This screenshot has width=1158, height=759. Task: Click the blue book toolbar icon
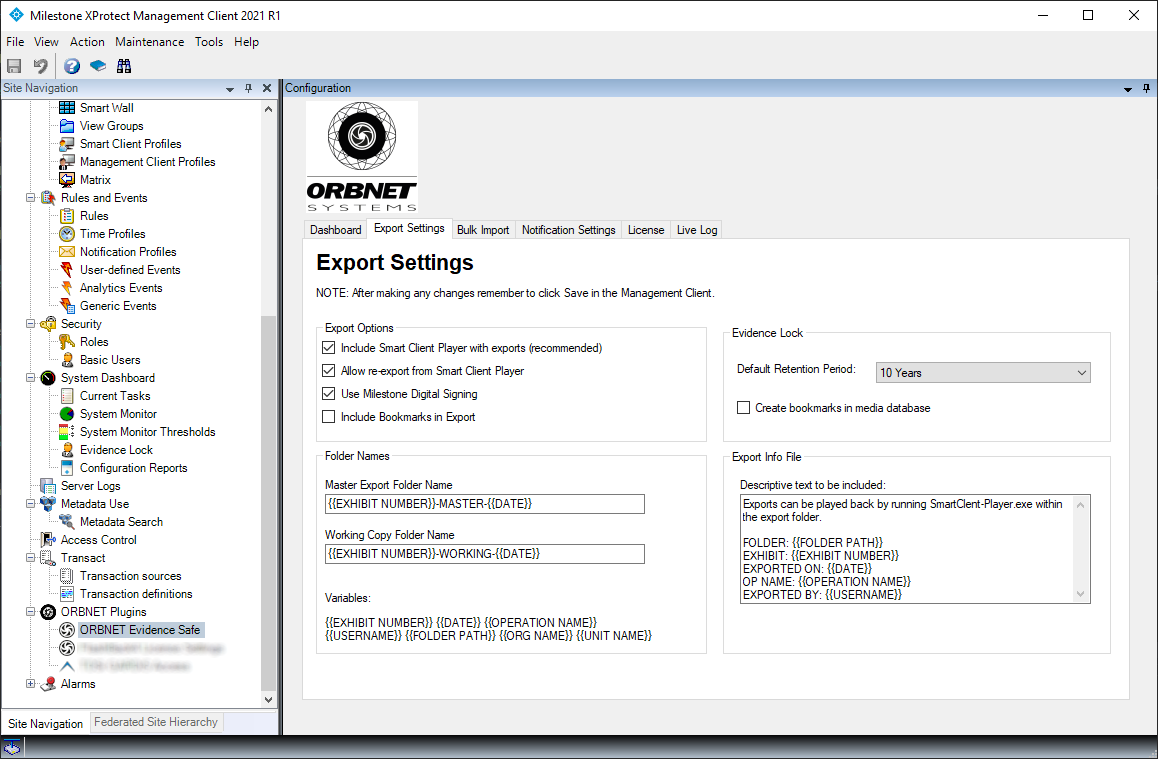tap(97, 66)
